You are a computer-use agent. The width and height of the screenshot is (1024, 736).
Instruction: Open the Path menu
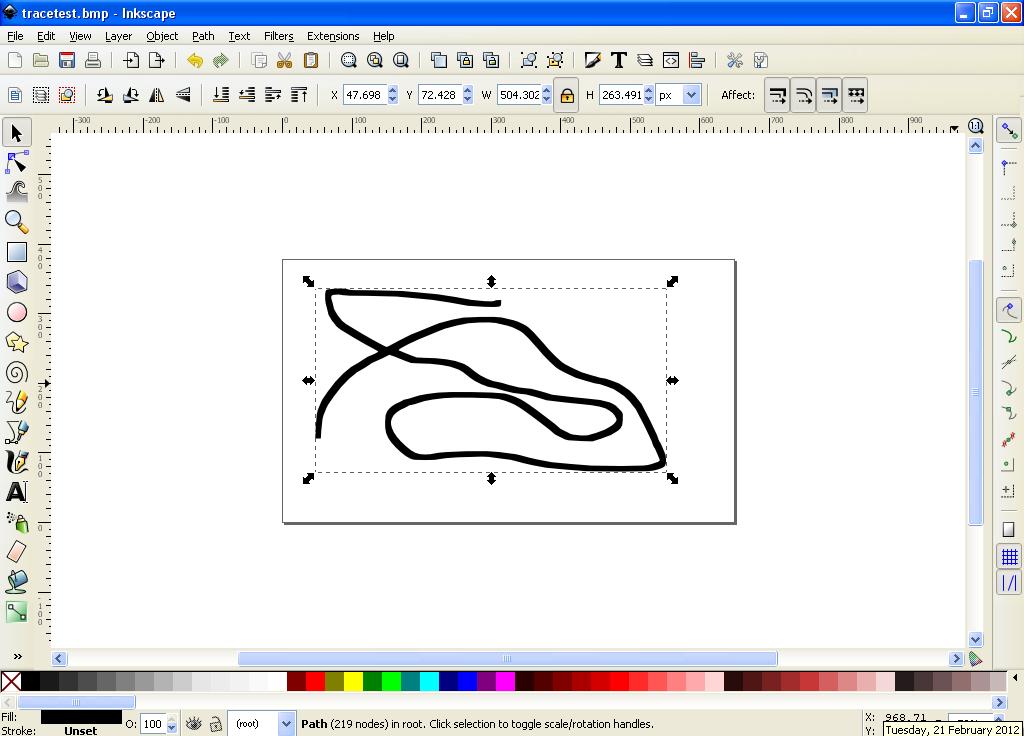(x=203, y=36)
